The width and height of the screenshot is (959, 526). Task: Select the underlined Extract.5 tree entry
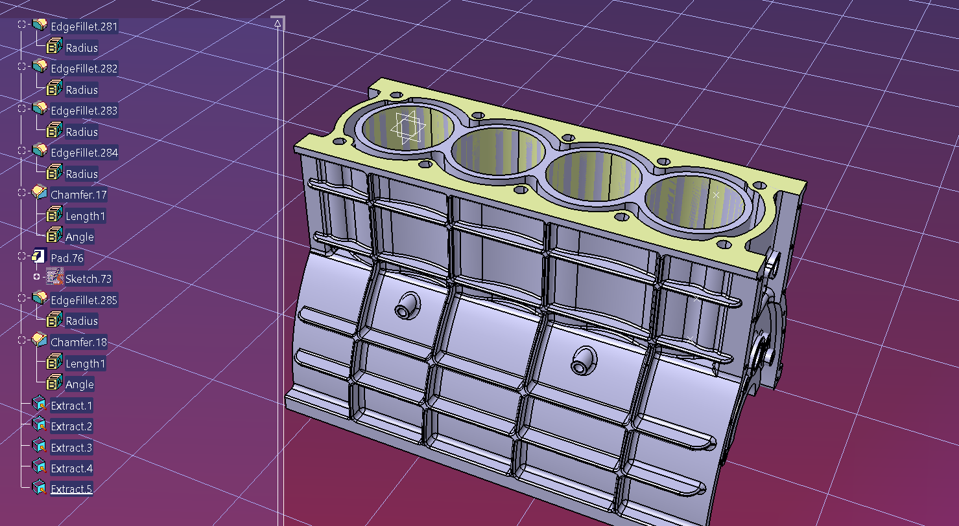point(71,489)
